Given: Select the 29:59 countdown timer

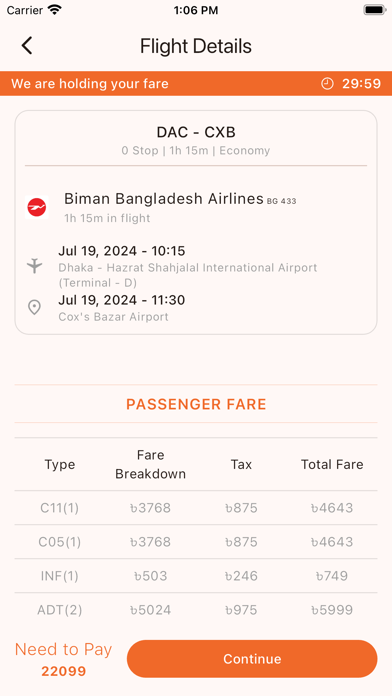Looking at the screenshot, I should 361,83.
